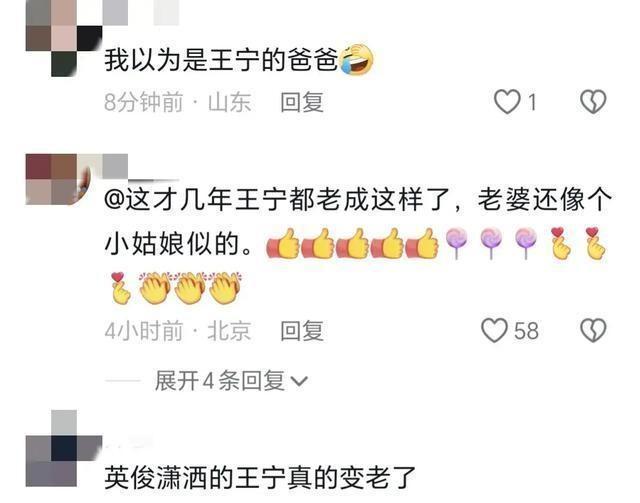Image resolution: width=640 pixels, height=503 pixels.
Task: Like the Beijing comment showing 58 likes
Action: click(x=494, y=330)
